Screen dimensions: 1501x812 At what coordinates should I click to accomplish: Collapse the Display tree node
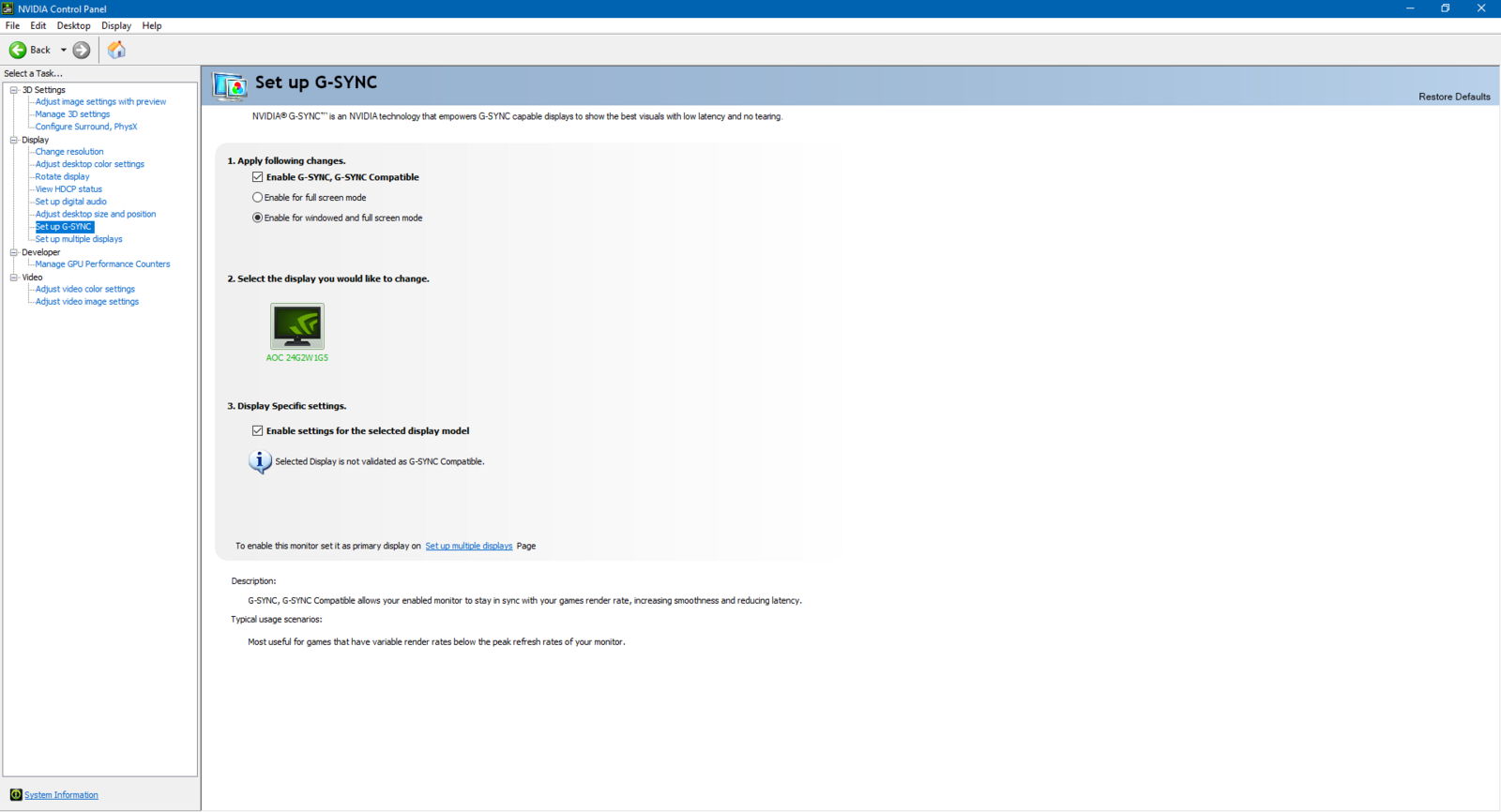point(14,140)
